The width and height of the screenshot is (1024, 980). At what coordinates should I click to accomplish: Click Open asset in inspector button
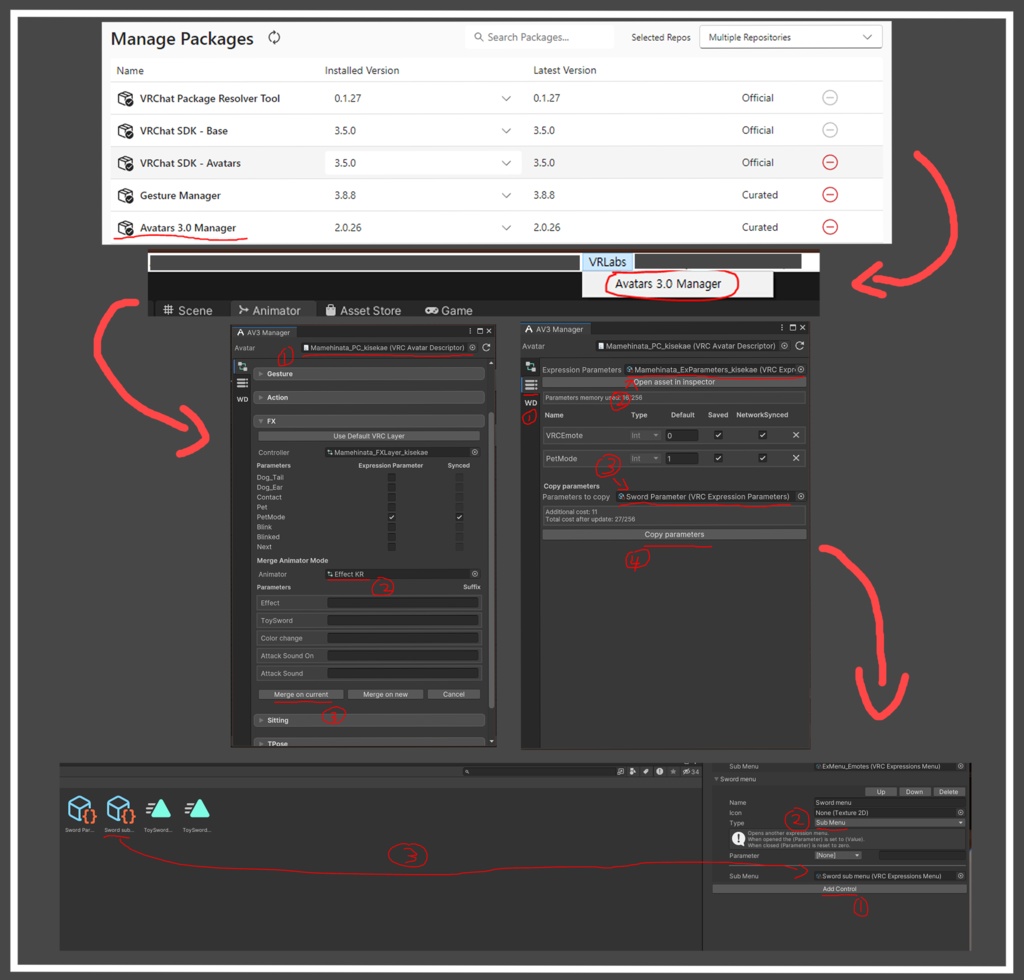674,382
